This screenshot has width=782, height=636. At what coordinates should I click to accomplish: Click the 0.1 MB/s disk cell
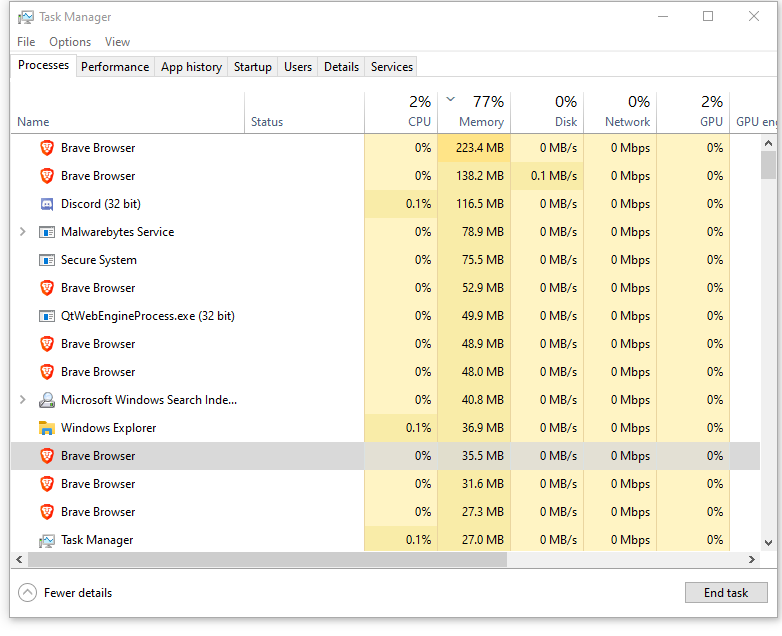[x=547, y=176]
